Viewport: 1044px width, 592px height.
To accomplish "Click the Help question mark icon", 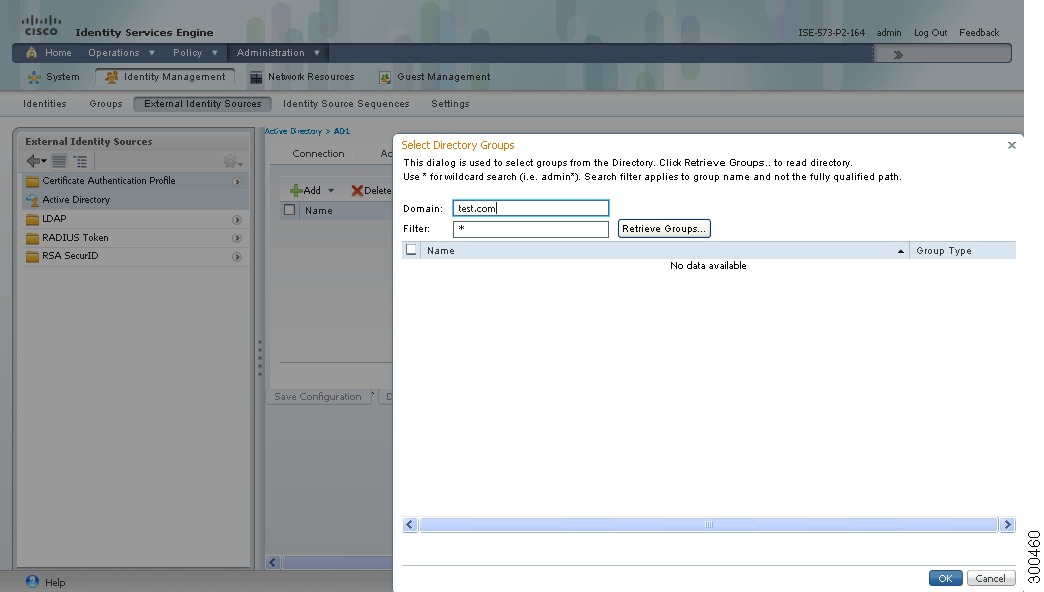I will tap(32, 581).
